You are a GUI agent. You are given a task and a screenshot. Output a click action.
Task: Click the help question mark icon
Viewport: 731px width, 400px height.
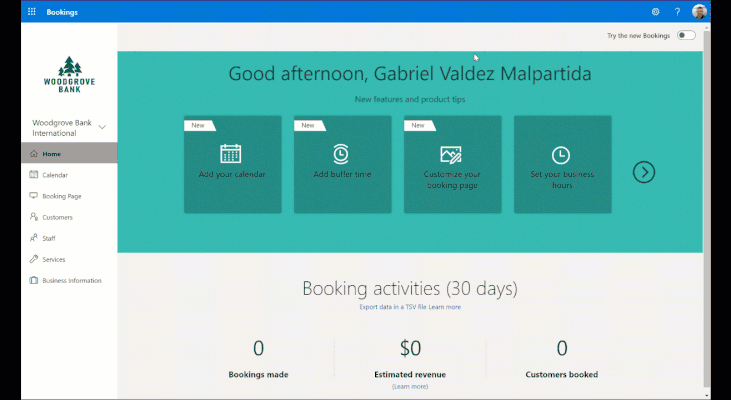(677, 12)
